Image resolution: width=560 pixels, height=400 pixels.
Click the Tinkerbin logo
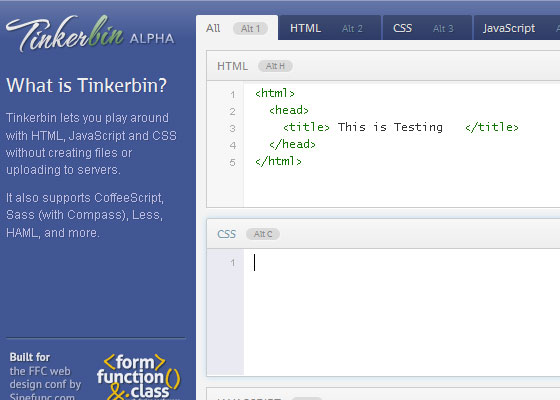coord(90,34)
